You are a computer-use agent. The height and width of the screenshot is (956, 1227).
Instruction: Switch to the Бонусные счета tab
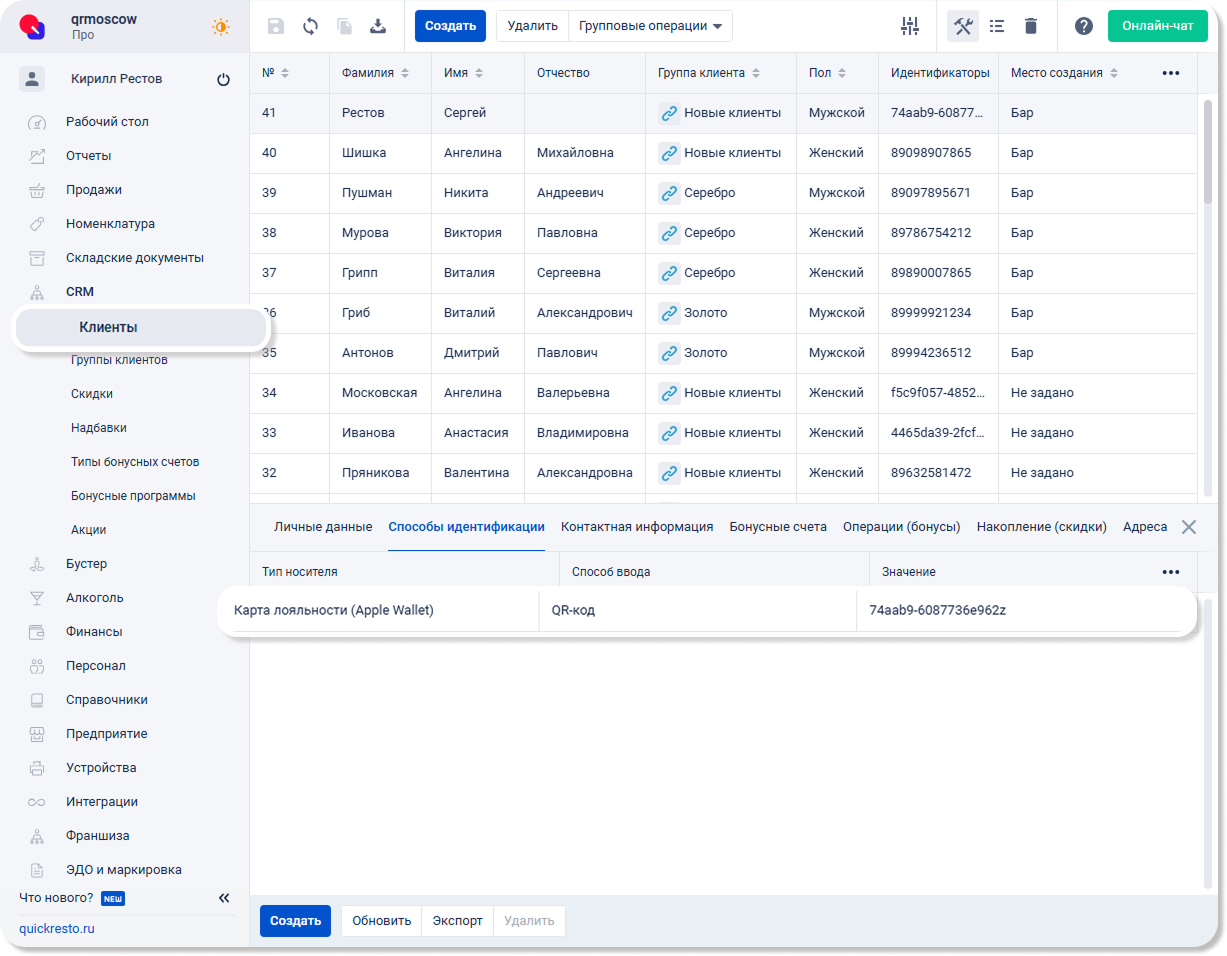778,527
